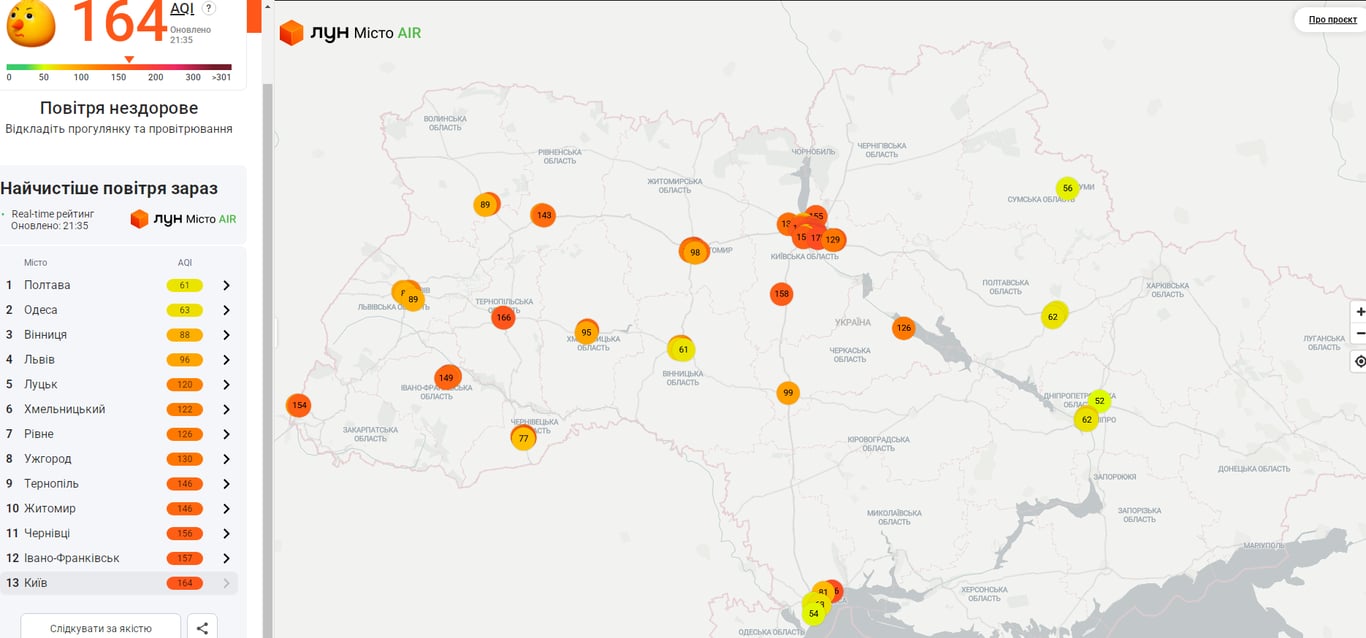Open the Про проєкт link
Viewport: 1366px width, 638px height.
point(1332,19)
